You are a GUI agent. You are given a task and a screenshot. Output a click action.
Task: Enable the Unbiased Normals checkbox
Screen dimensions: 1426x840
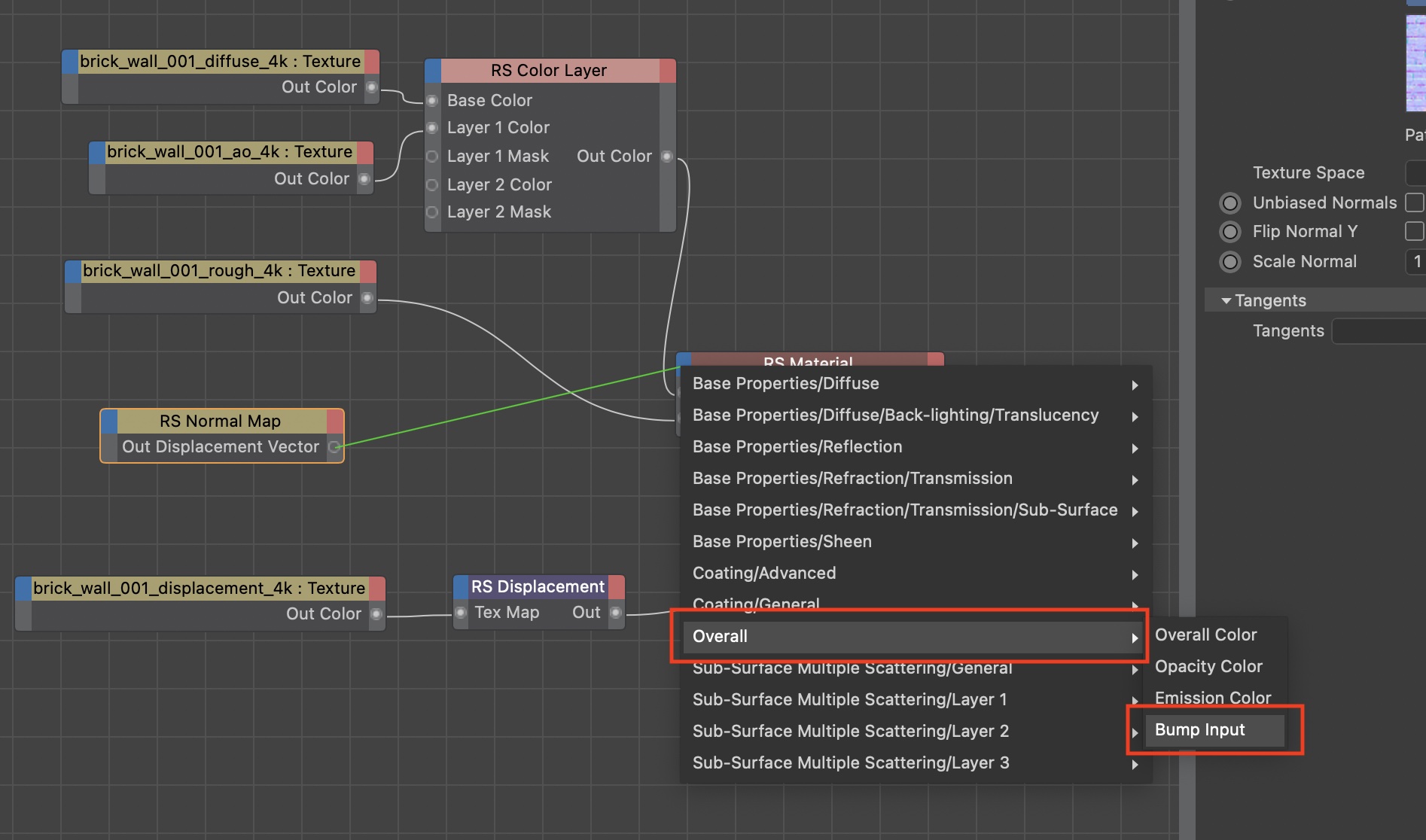coord(1414,202)
